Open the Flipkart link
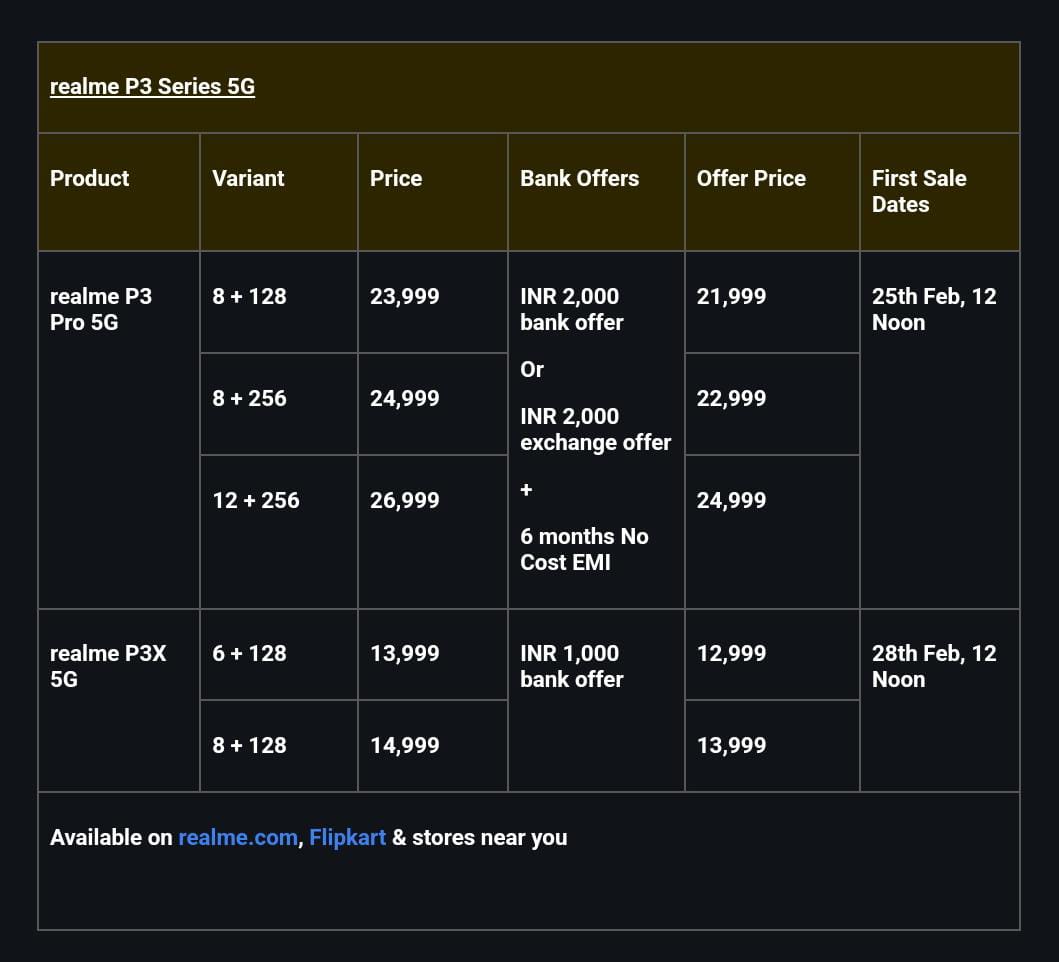Viewport: 1059px width, 962px height. (347, 837)
